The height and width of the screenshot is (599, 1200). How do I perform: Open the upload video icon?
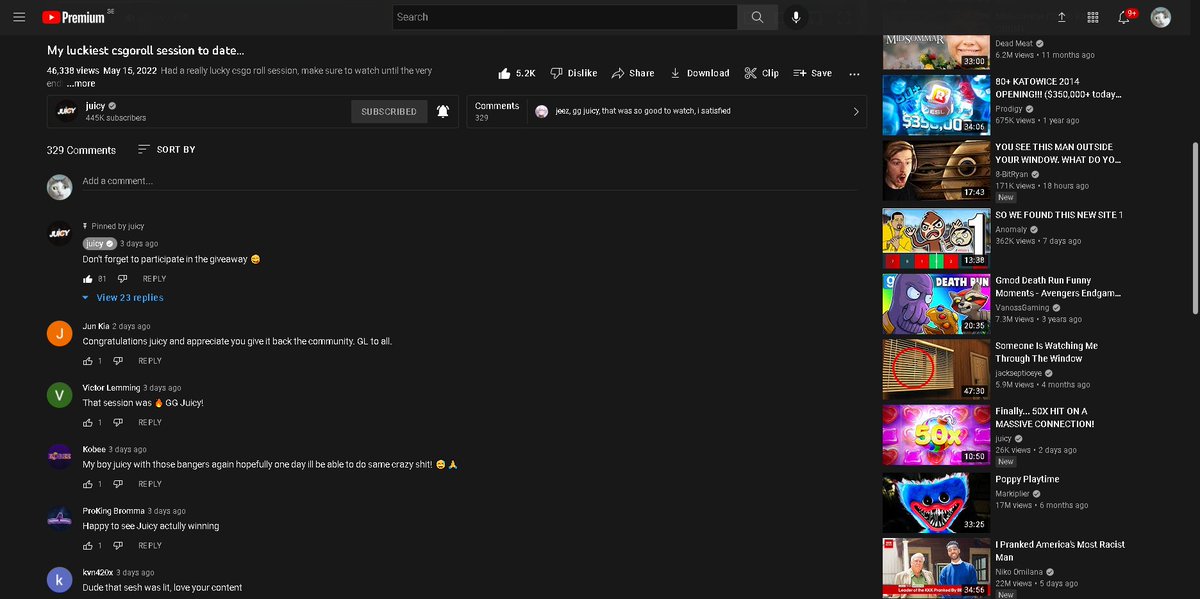(x=1061, y=17)
